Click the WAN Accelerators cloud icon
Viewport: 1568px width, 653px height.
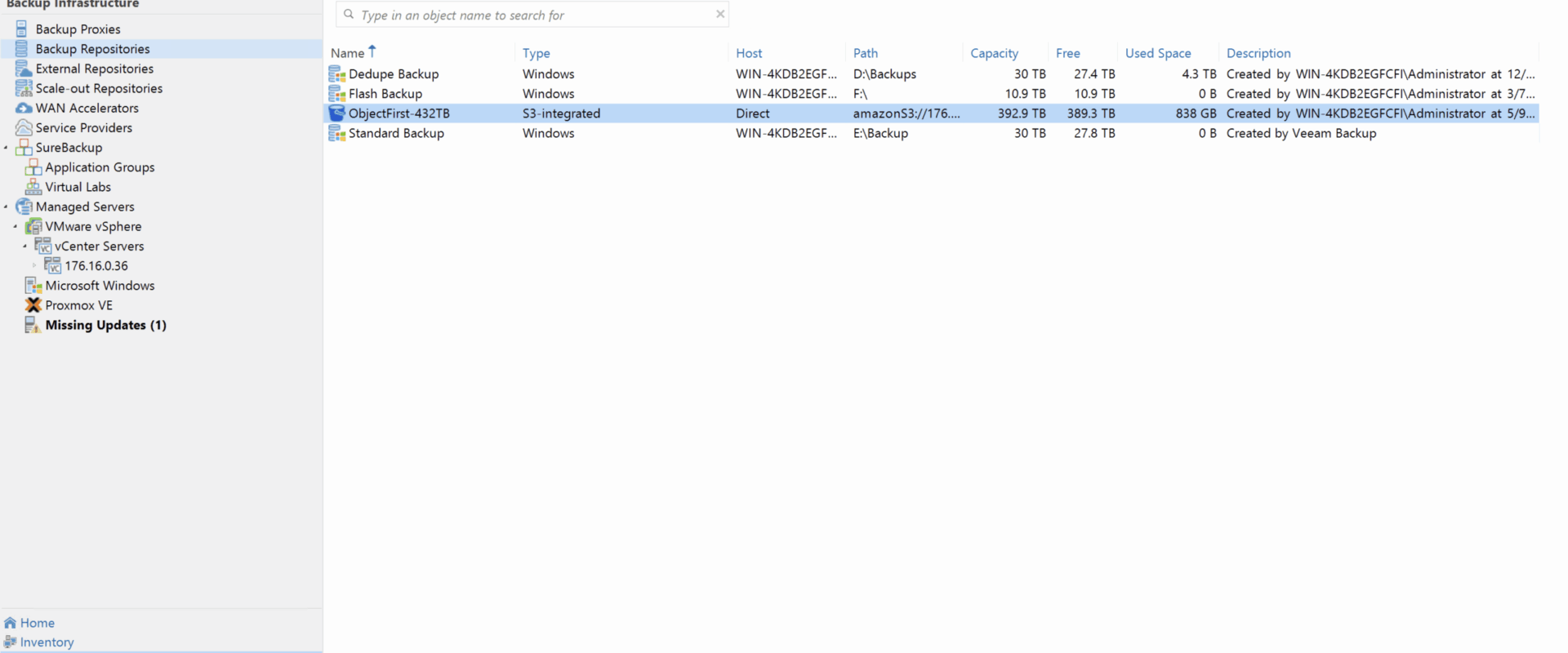(24, 108)
